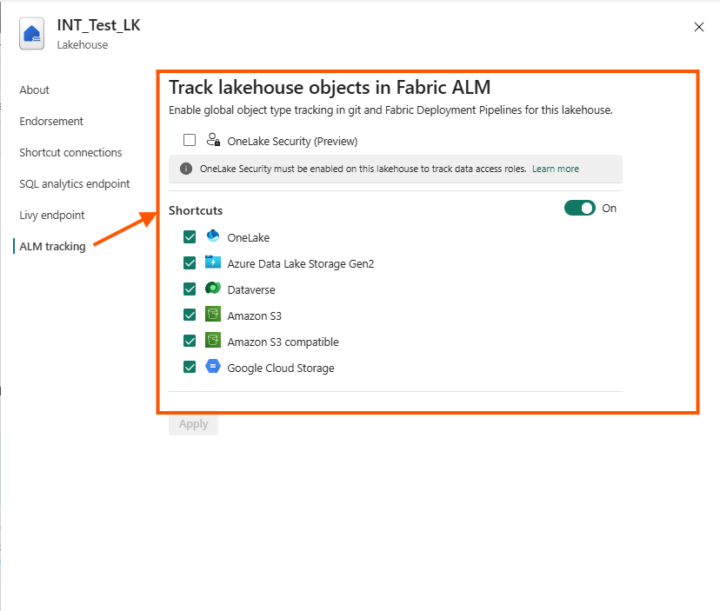Click the OneLake shortcut icon

[x=213, y=236]
